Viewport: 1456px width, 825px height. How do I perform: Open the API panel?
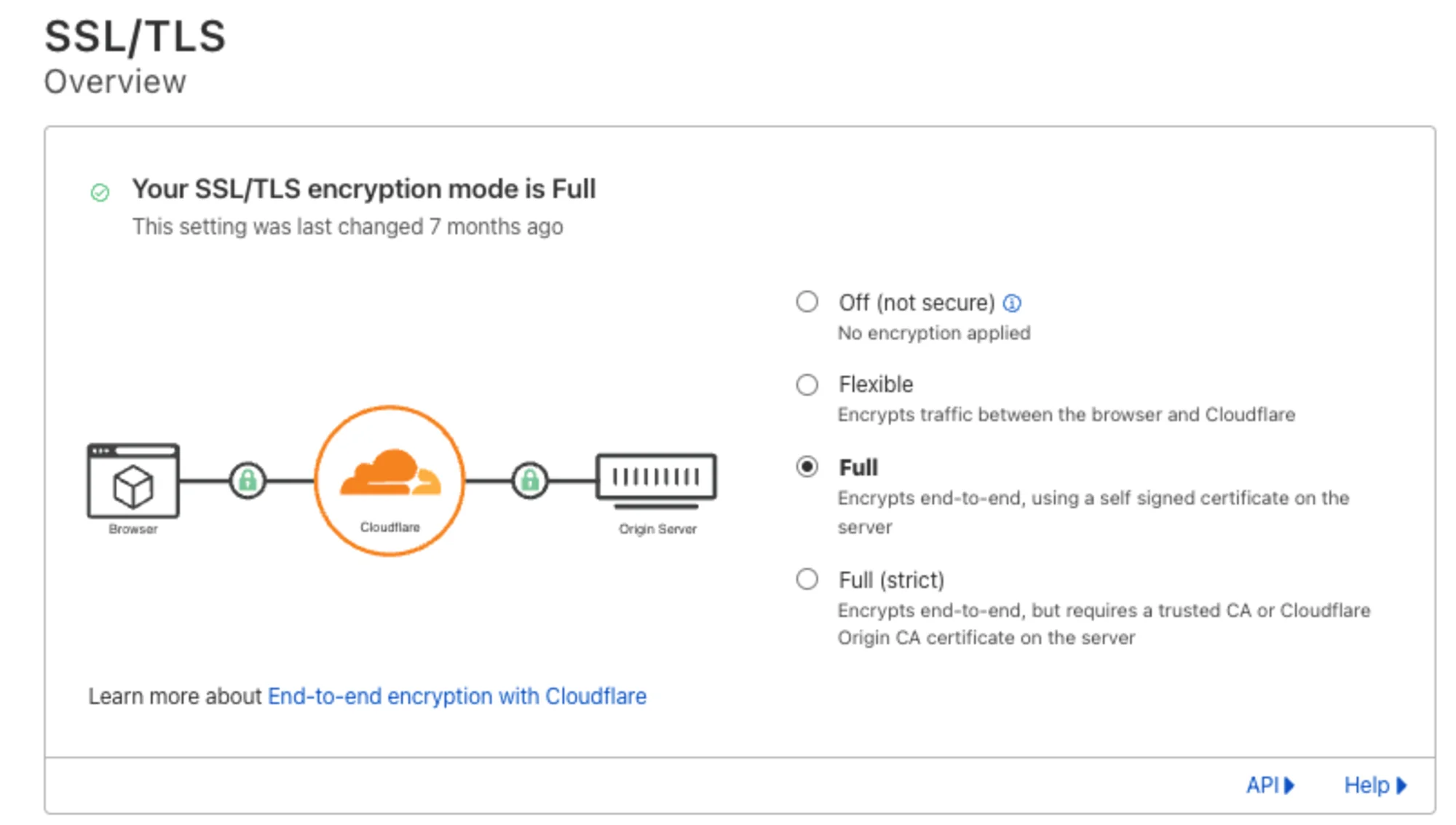(1267, 785)
